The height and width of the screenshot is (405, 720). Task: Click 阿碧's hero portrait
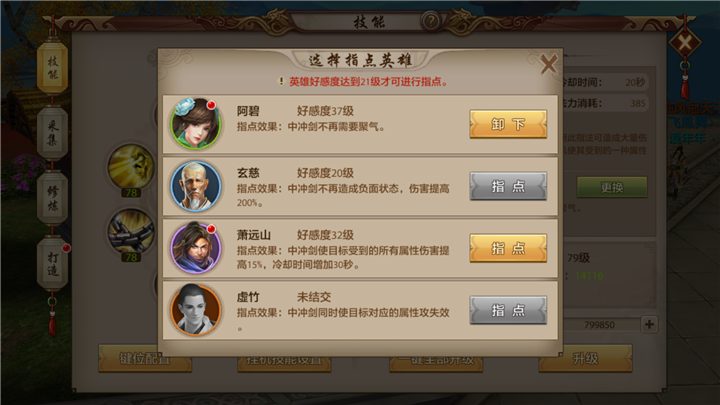point(196,124)
